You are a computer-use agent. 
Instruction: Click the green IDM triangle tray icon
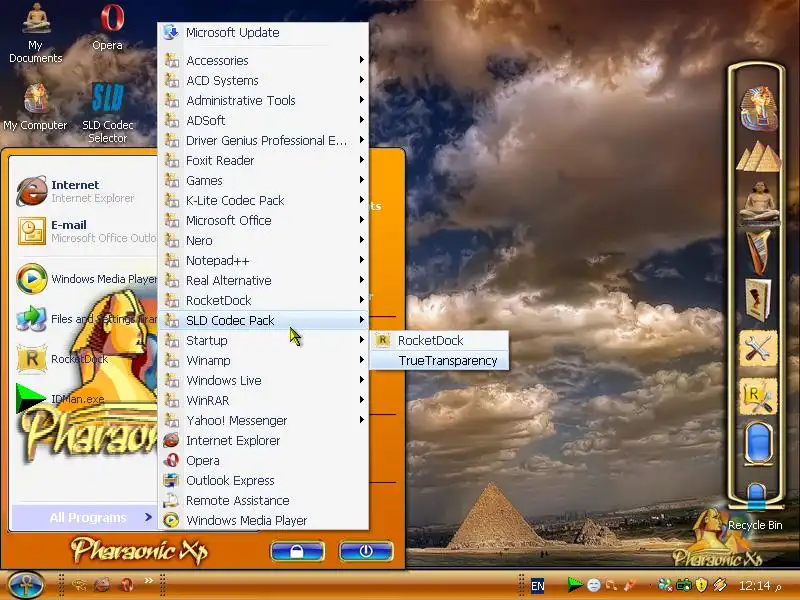tap(574, 585)
